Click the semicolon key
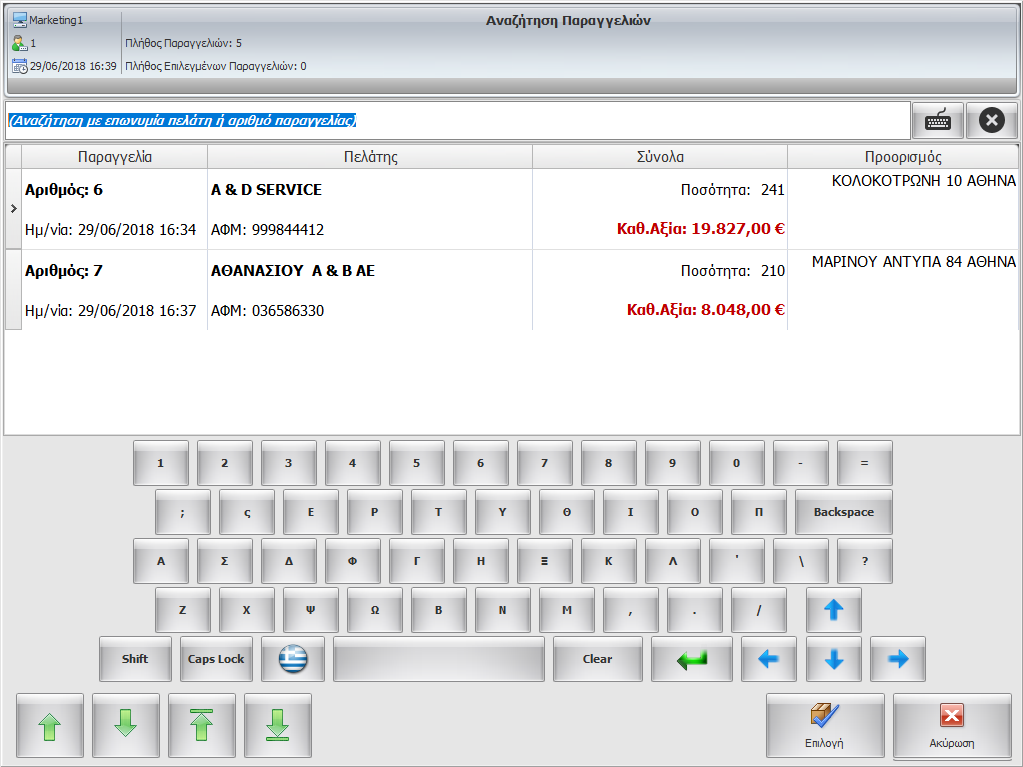The height and width of the screenshot is (767, 1023). (x=183, y=512)
